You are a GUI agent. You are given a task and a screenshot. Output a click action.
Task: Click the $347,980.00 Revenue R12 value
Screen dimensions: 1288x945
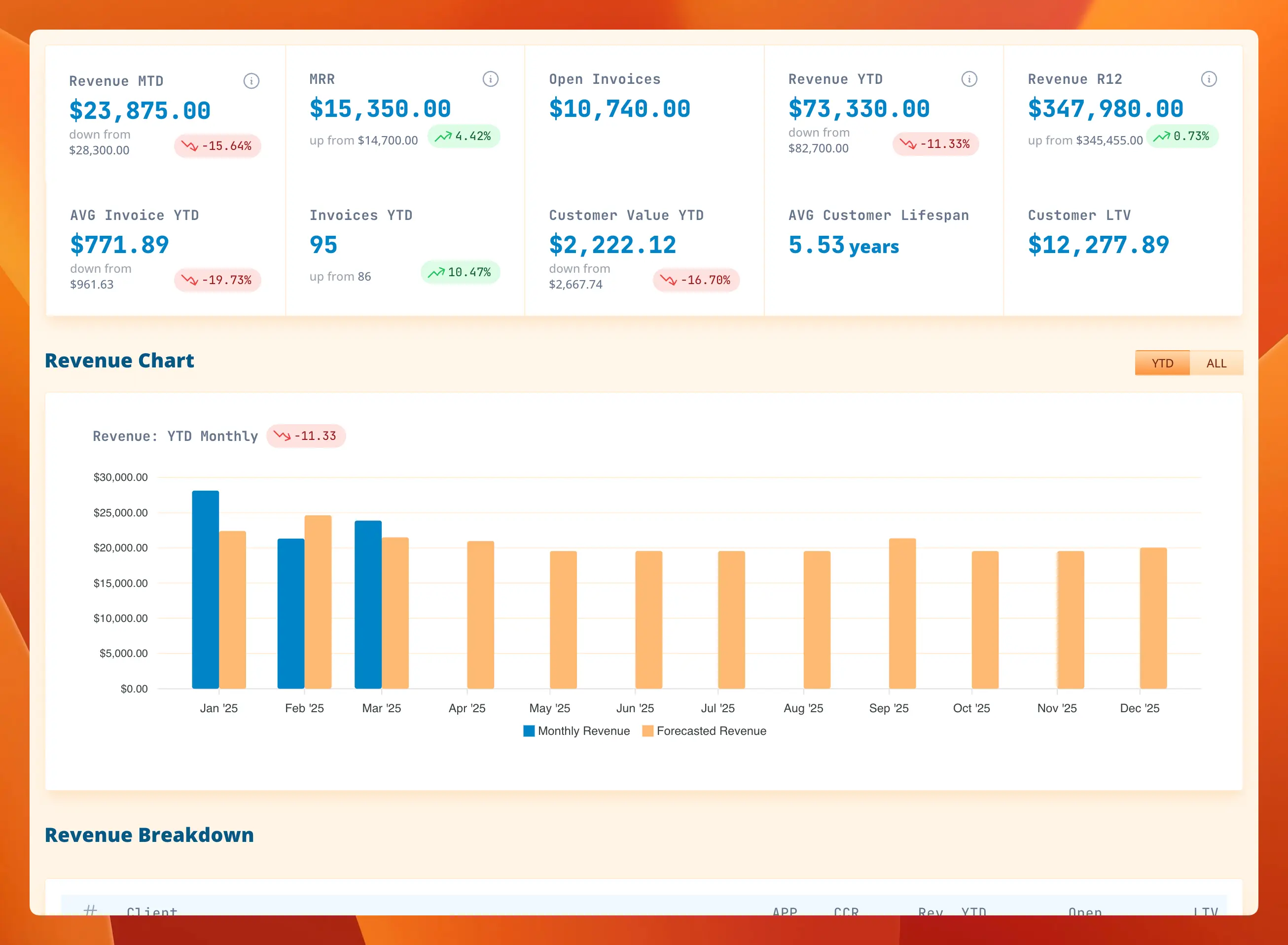[1106, 109]
